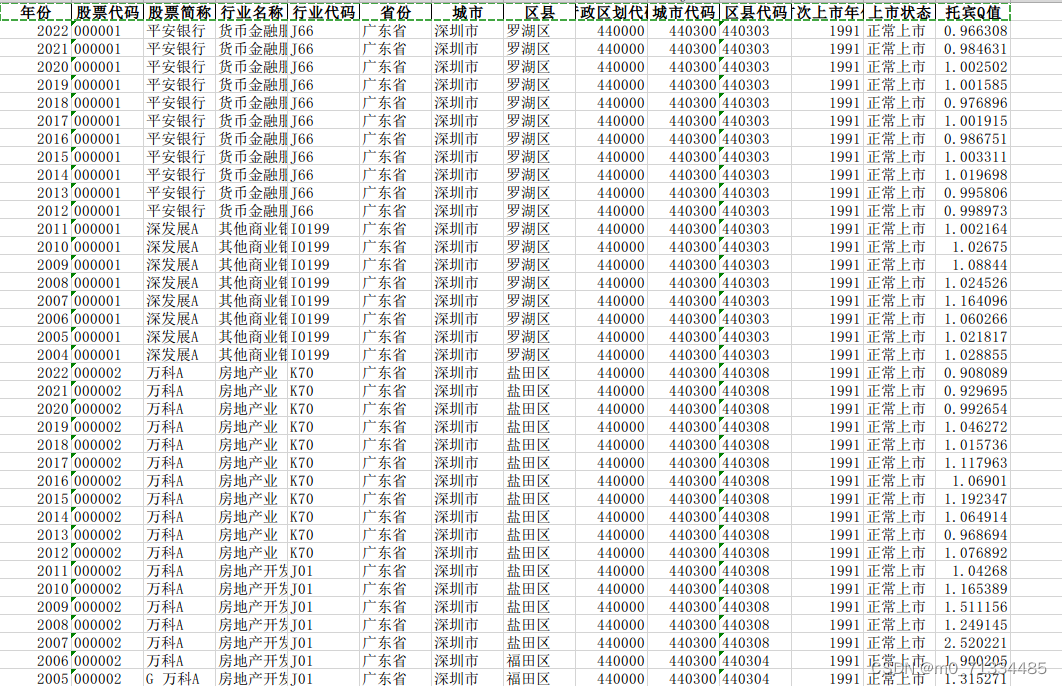
Task: Click district code 440308 in 000002's 2013 row
Action: 755,535
